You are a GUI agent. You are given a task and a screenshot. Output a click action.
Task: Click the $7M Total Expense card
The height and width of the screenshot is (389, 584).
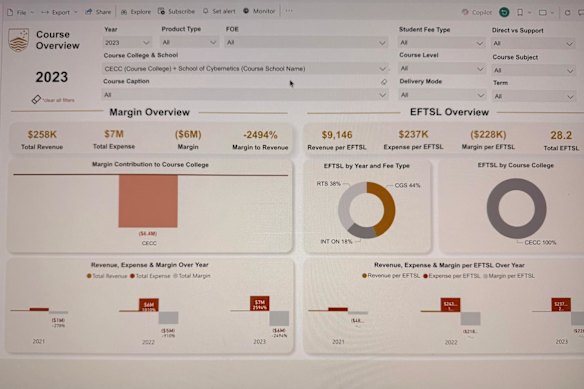pyautogui.click(x=114, y=139)
